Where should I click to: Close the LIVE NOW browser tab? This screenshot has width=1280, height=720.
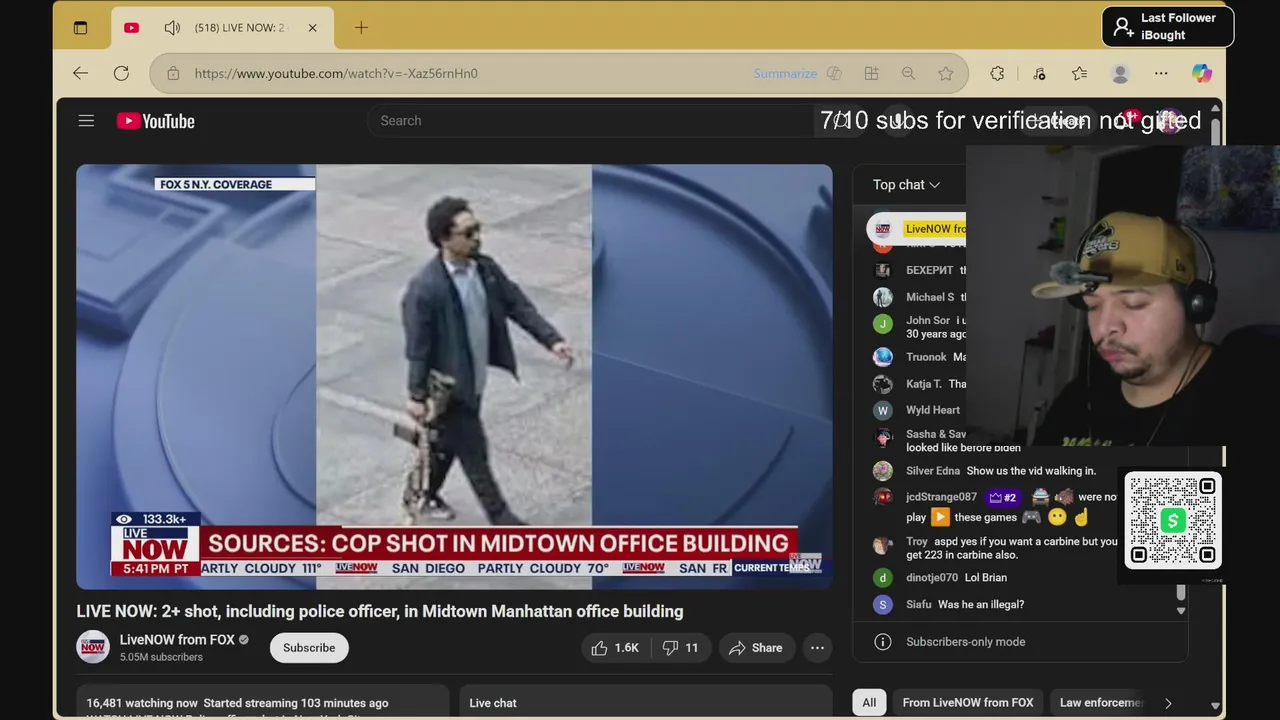312,28
